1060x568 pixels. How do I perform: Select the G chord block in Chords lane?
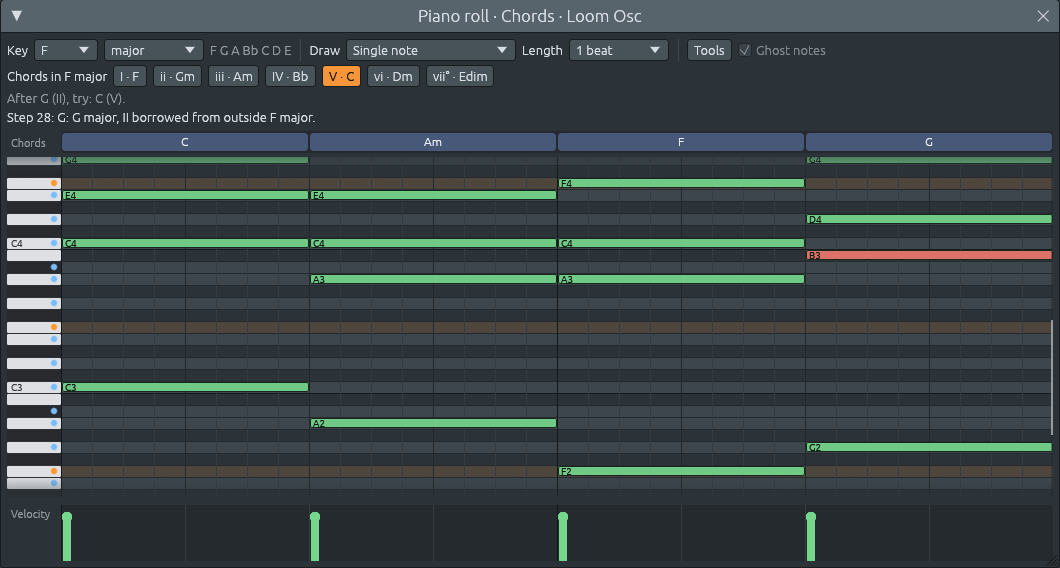929,142
